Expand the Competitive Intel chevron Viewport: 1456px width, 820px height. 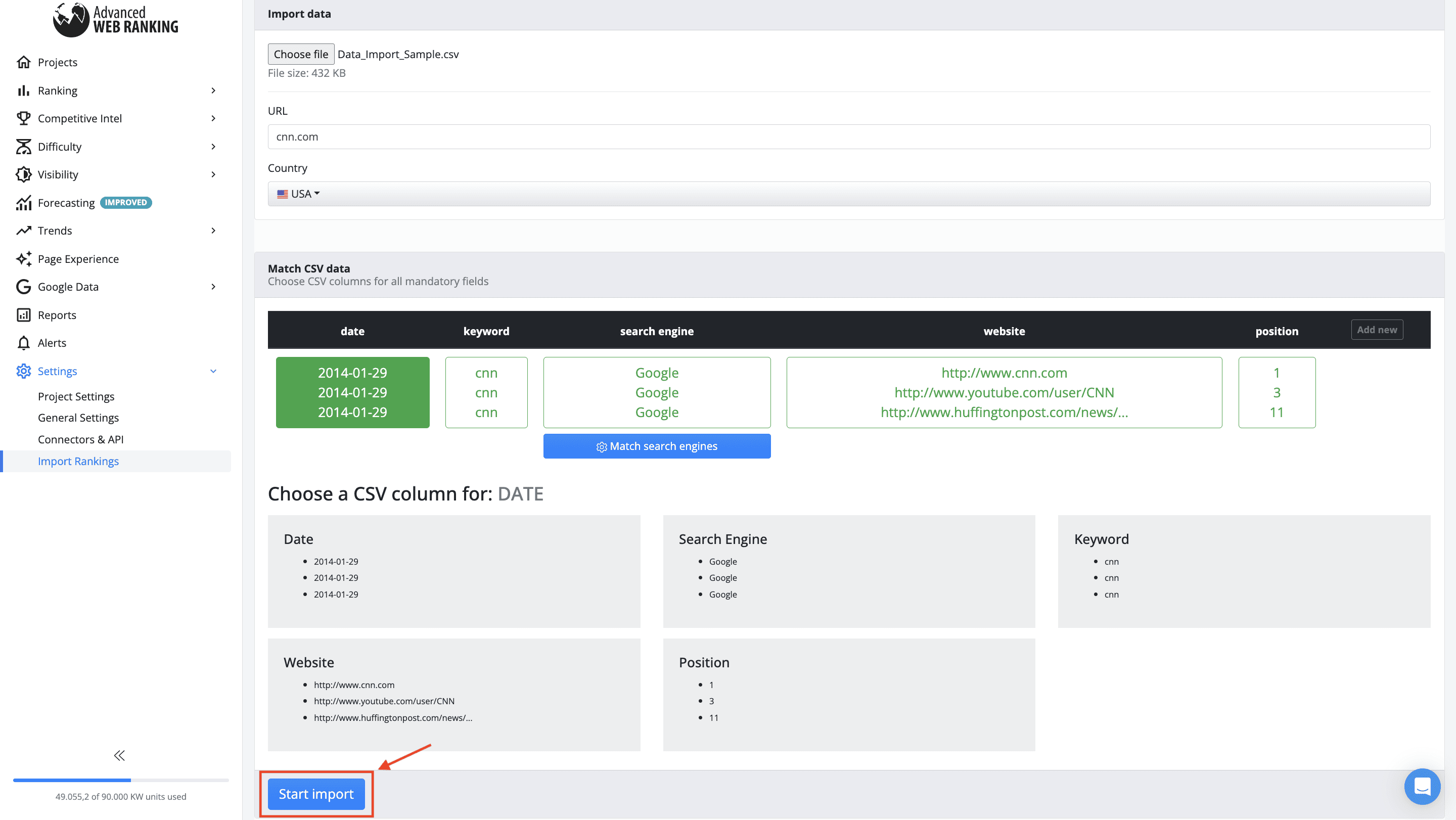pyautogui.click(x=213, y=118)
